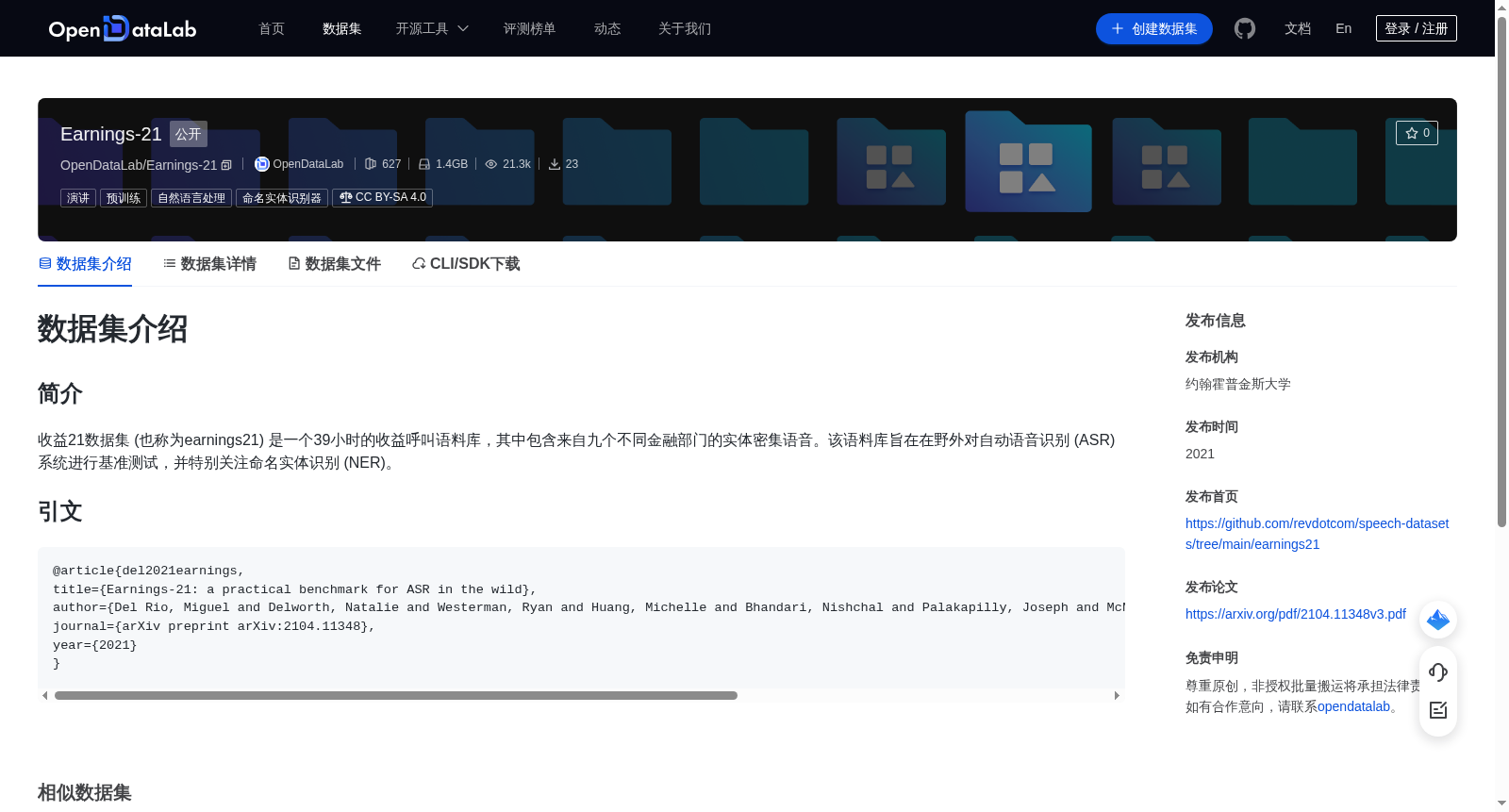Switch to 数据集文件 tab

click(334, 264)
